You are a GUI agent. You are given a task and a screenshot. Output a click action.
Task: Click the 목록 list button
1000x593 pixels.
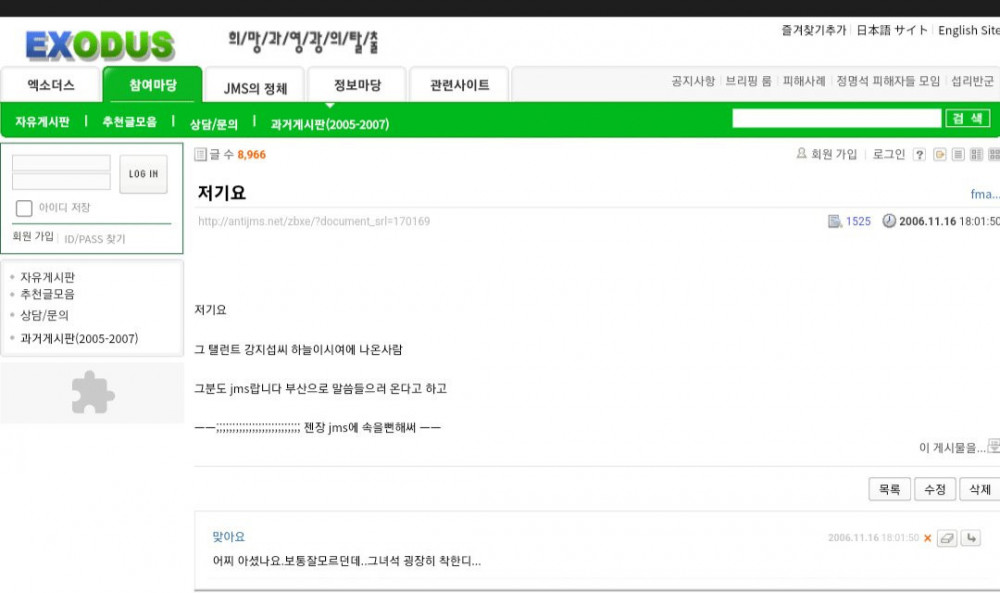(x=889, y=489)
